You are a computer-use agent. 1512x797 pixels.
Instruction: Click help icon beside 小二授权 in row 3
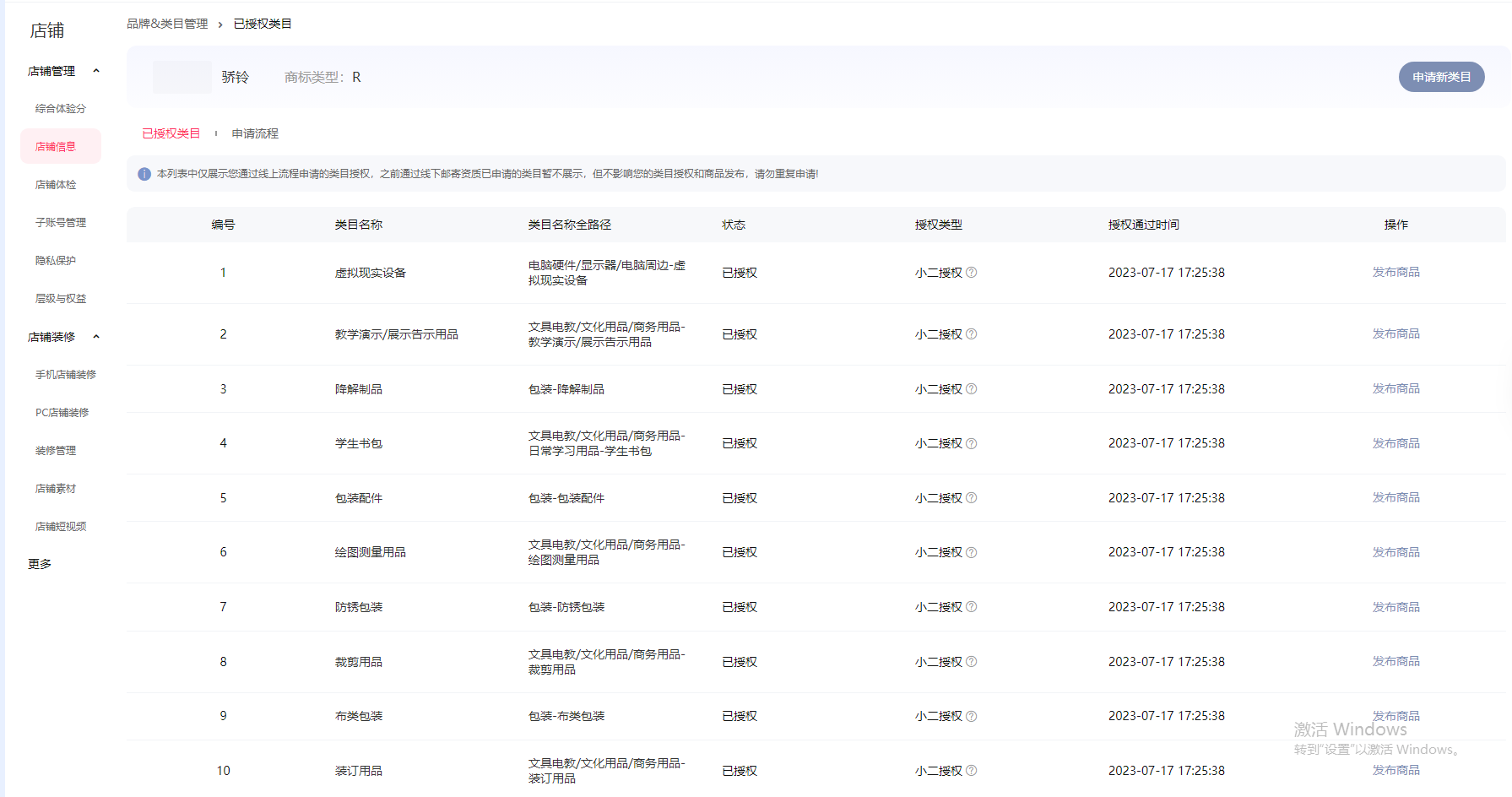pos(971,389)
